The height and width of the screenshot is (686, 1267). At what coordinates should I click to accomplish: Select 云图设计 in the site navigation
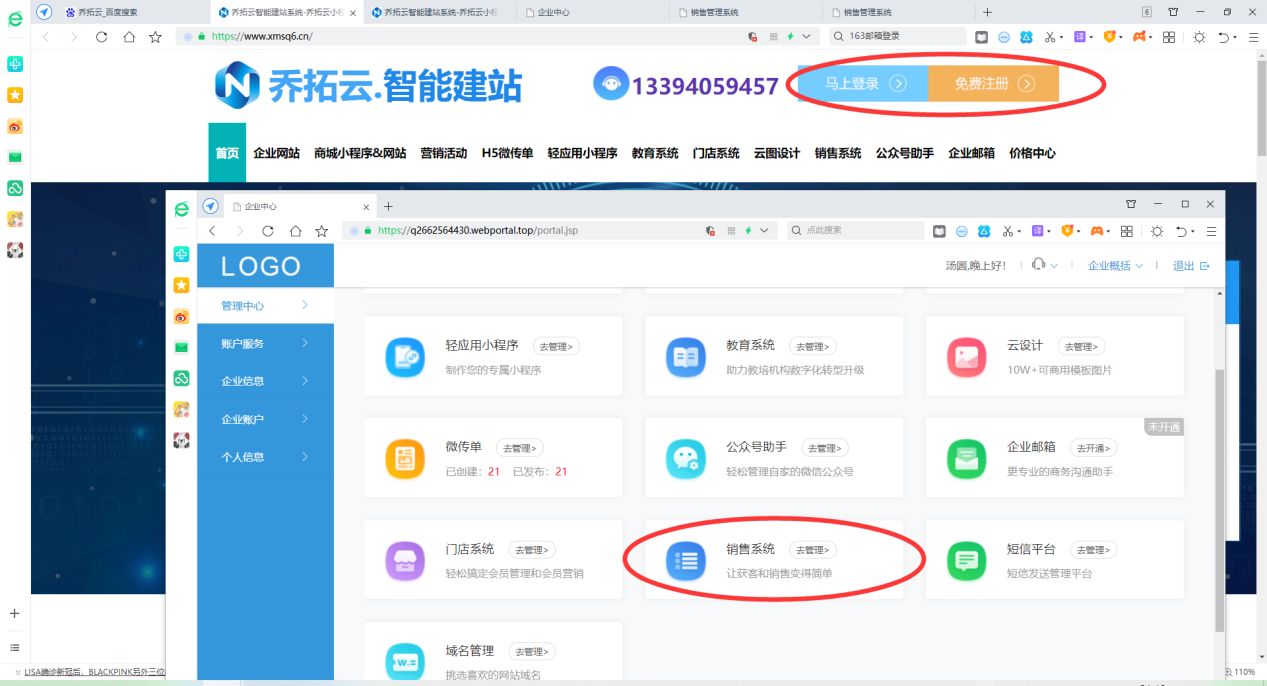[777, 153]
